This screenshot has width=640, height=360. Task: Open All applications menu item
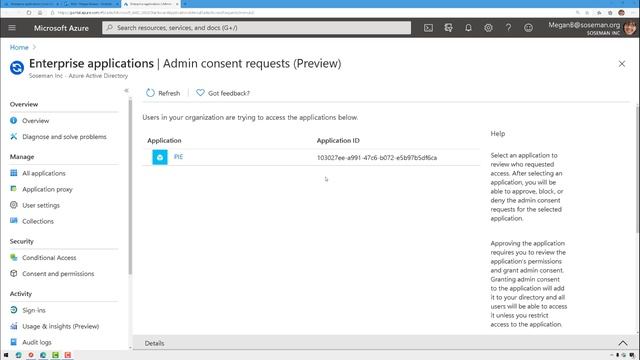pyautogui.click(x=44, y=173)
